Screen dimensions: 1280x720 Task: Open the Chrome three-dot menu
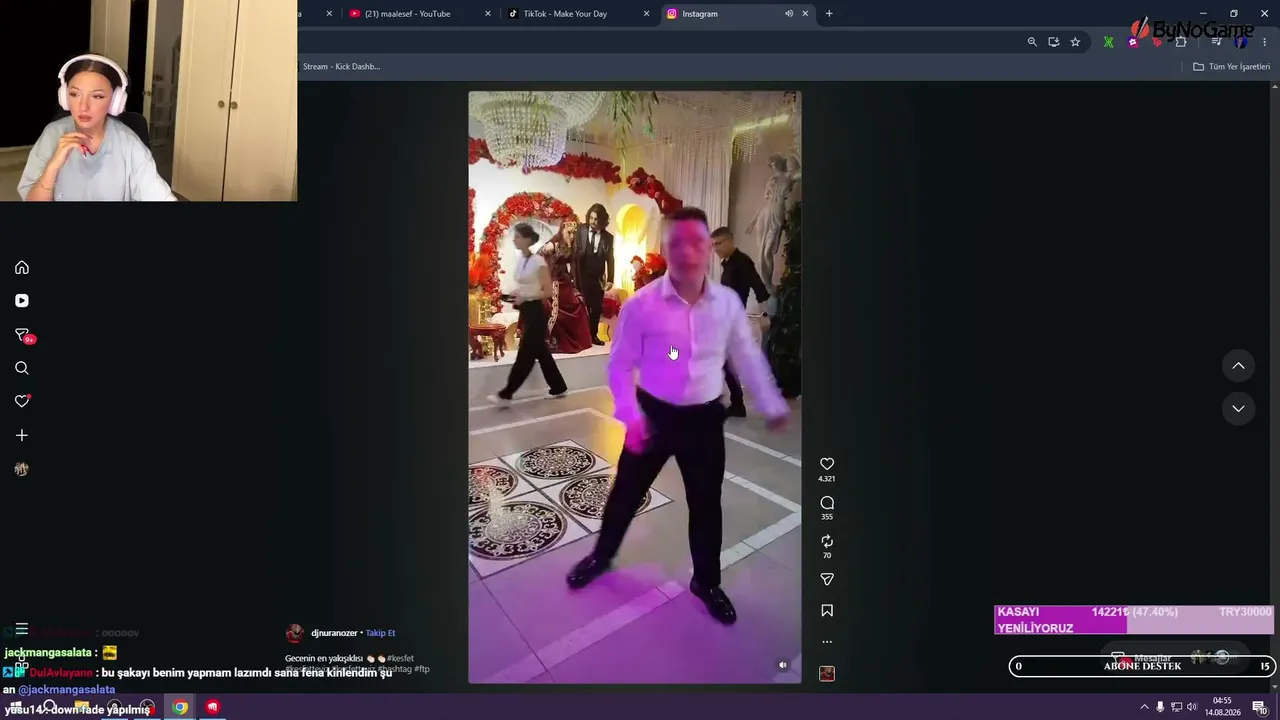click(1265, 42)
